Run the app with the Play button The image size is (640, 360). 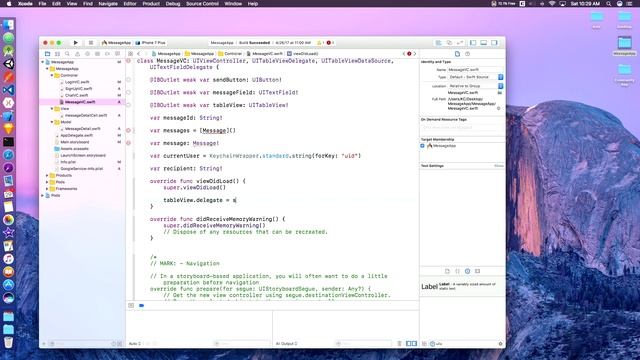click(x=76, y=42)
